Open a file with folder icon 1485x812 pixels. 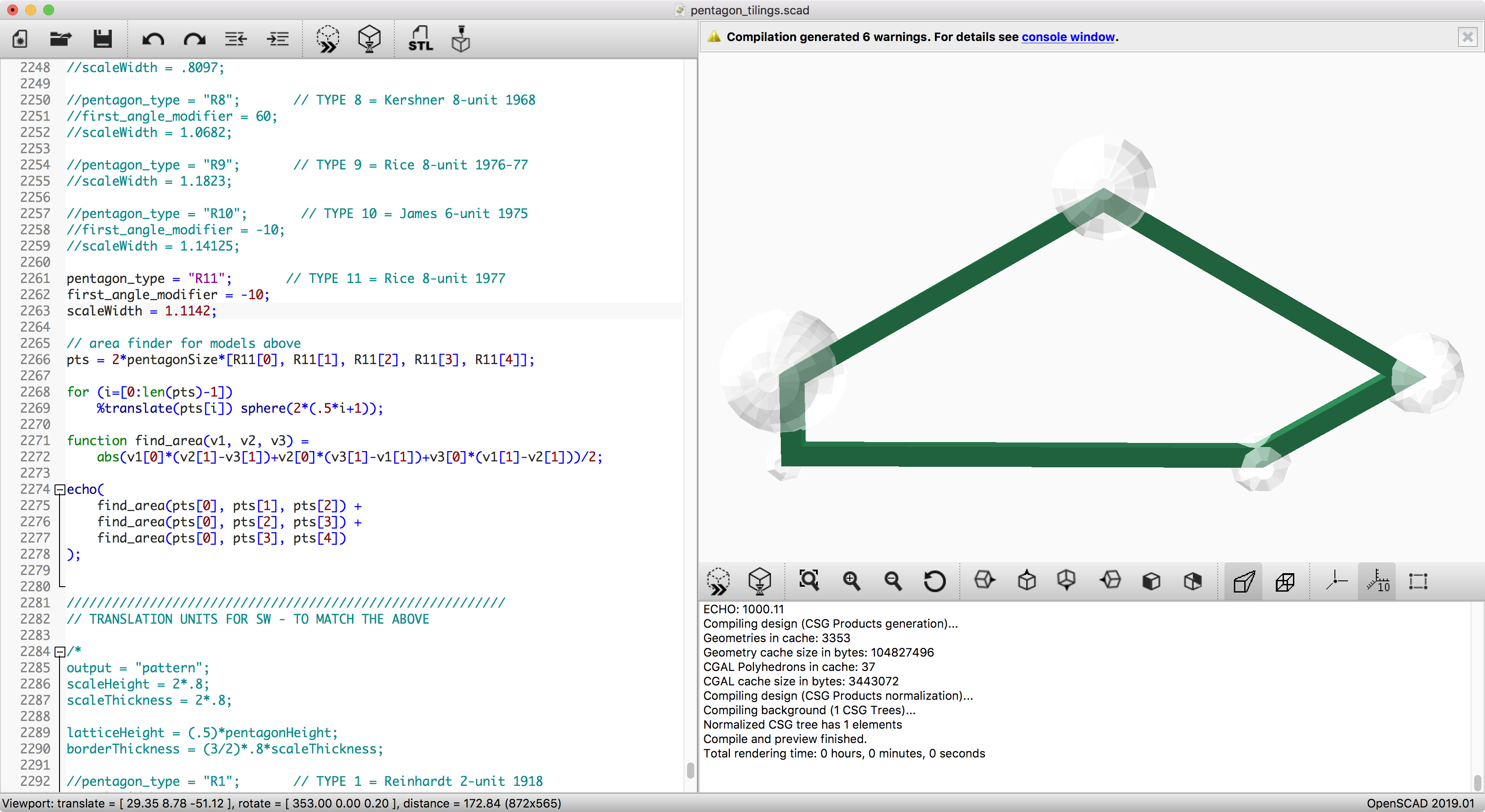point(60,39)
